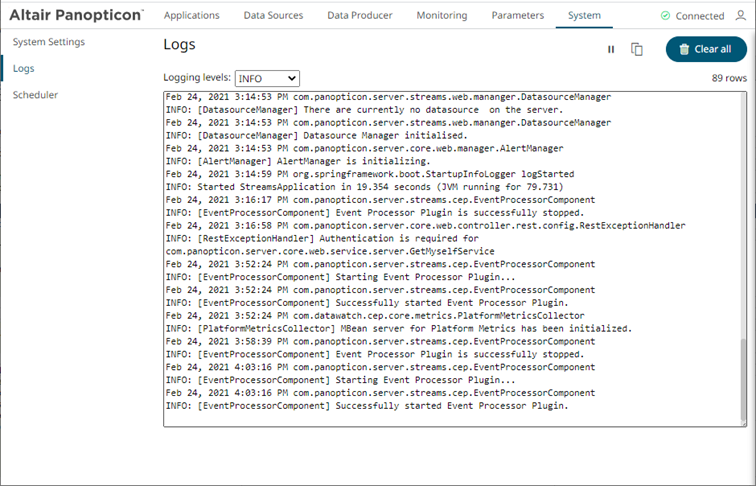Click Clear all button
The image size is (756, 486).
706,49
